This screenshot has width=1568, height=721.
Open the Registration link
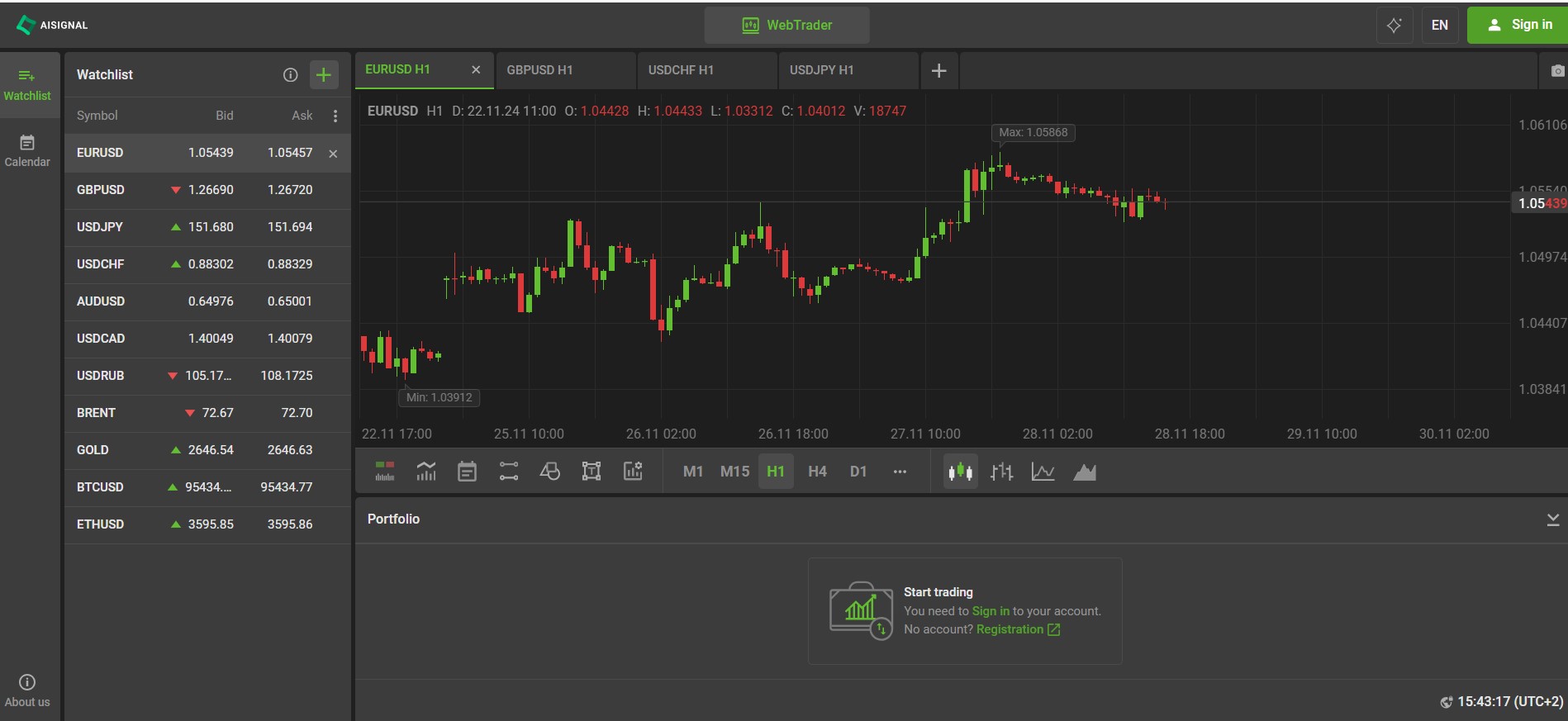1018,629
